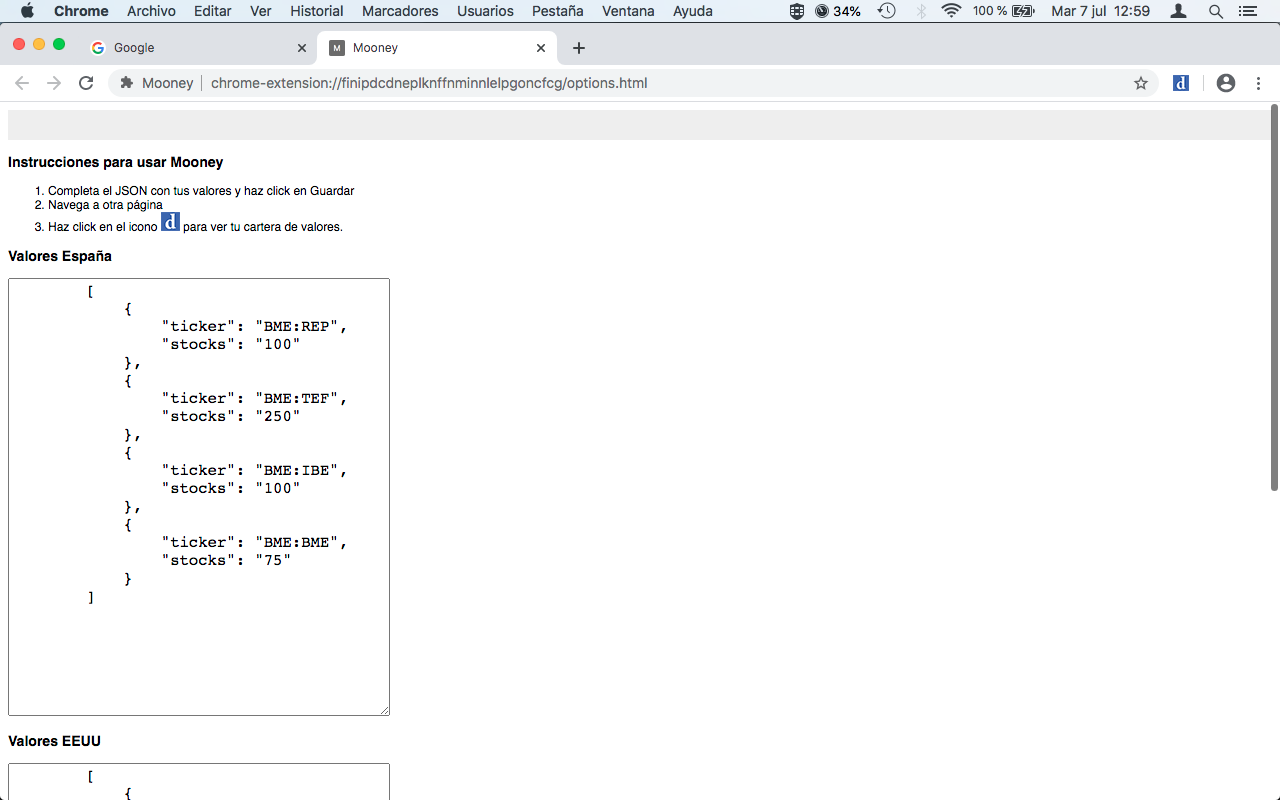Screen dimensions: 1280x800
Task: Open Spotlight search
Action: coord(1215,11)
